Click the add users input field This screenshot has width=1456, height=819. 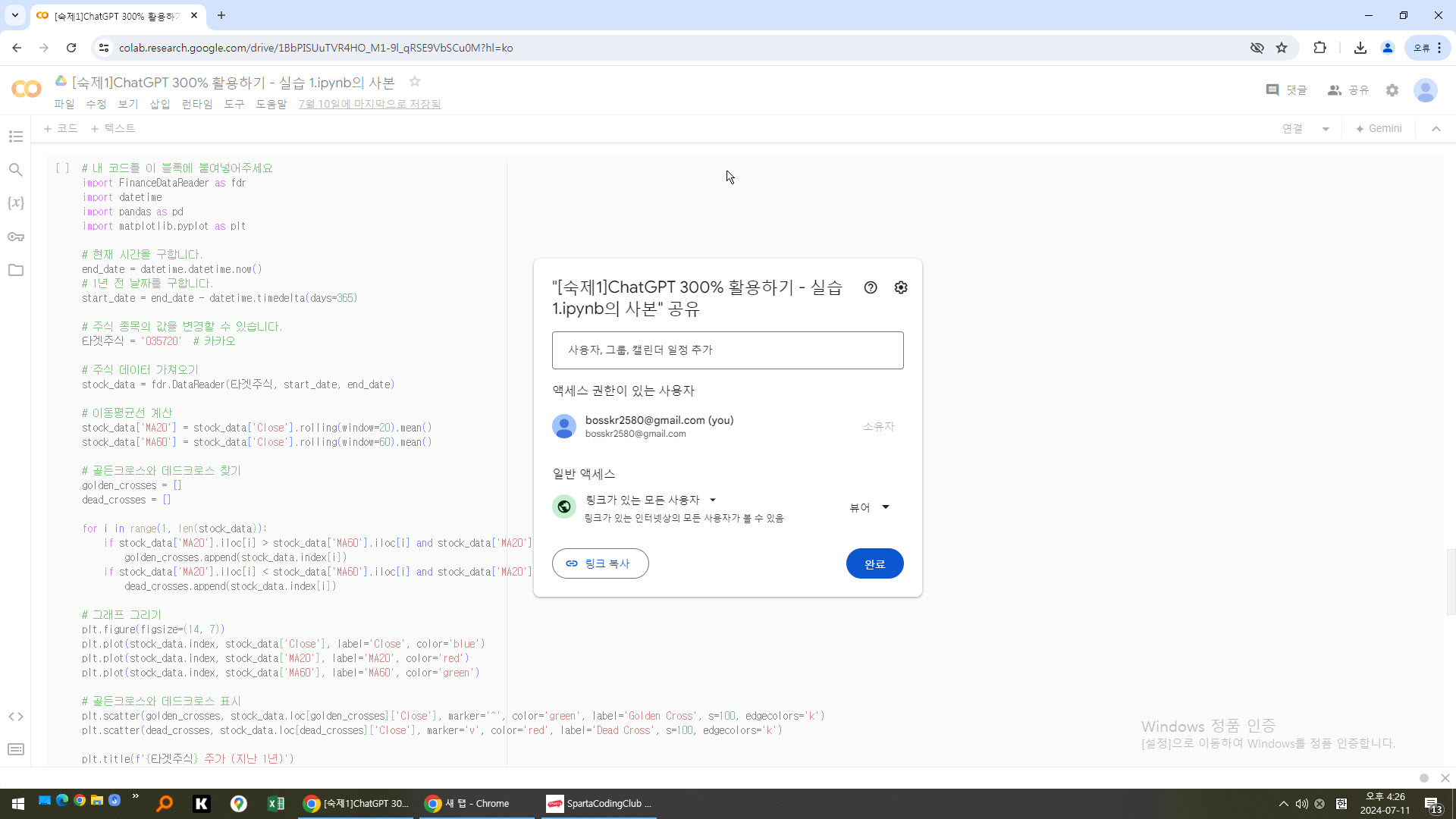pyautogui.click(x=727, y=350)
